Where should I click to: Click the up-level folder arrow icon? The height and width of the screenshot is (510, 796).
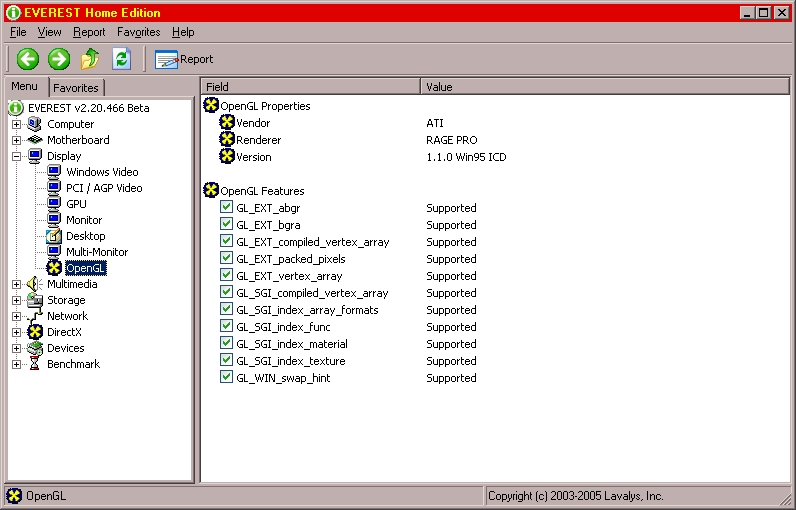point(90,59)
